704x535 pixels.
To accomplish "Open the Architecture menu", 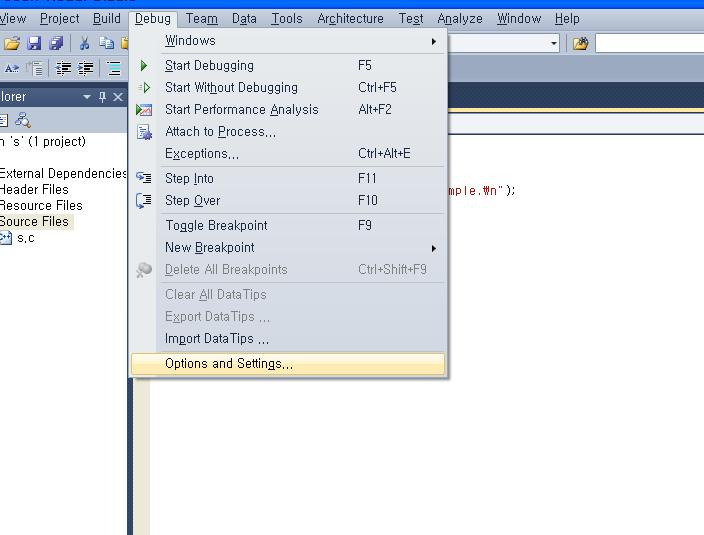I will [350, 19].
